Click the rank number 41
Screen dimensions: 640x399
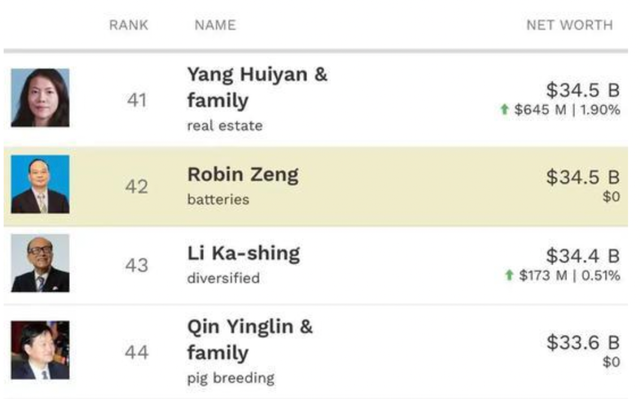click(137, 100)
